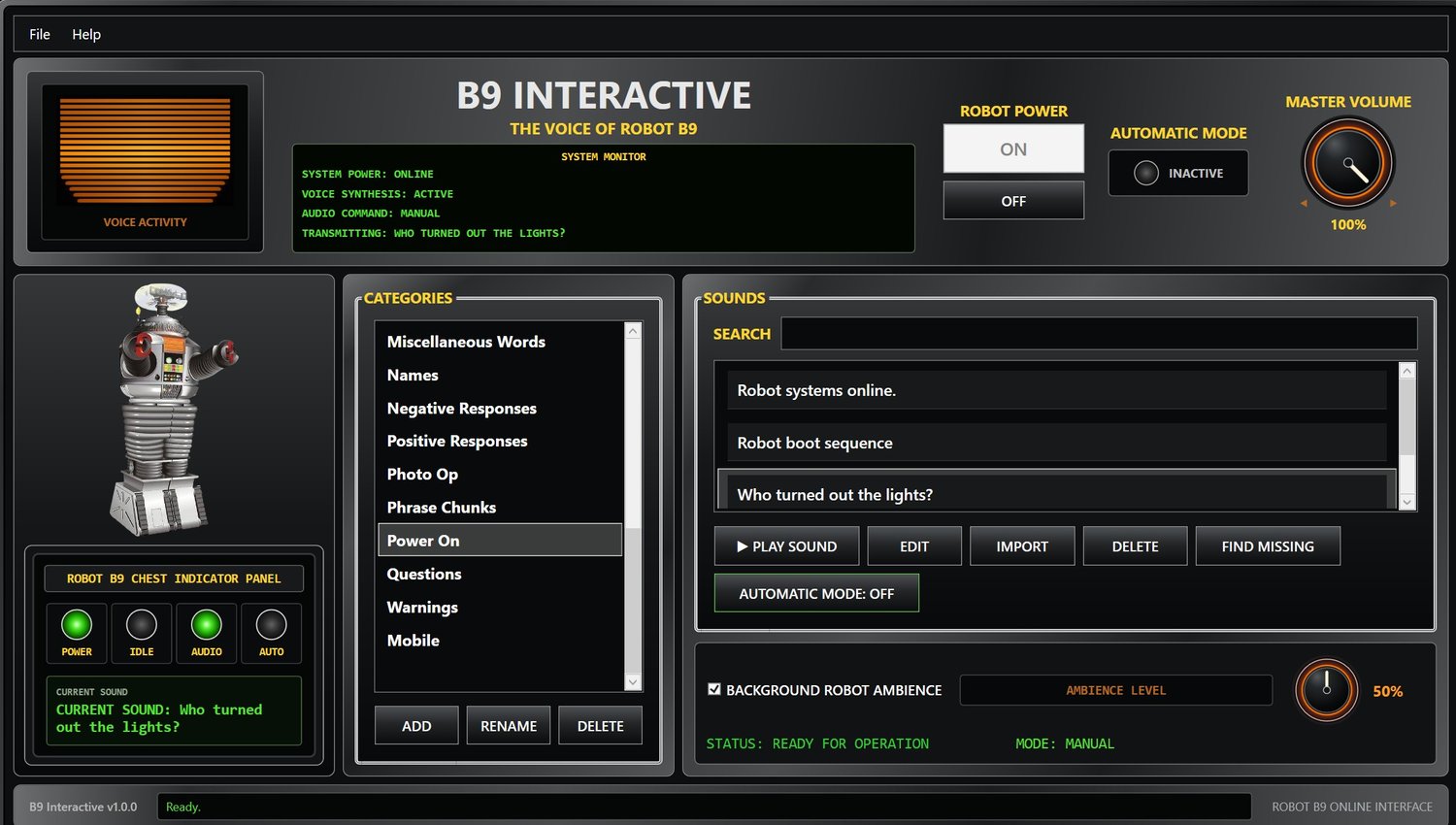Viewport: 1456px width, 825px height.
Task: Select the Photo Op category
Action: tap(500, 474)
